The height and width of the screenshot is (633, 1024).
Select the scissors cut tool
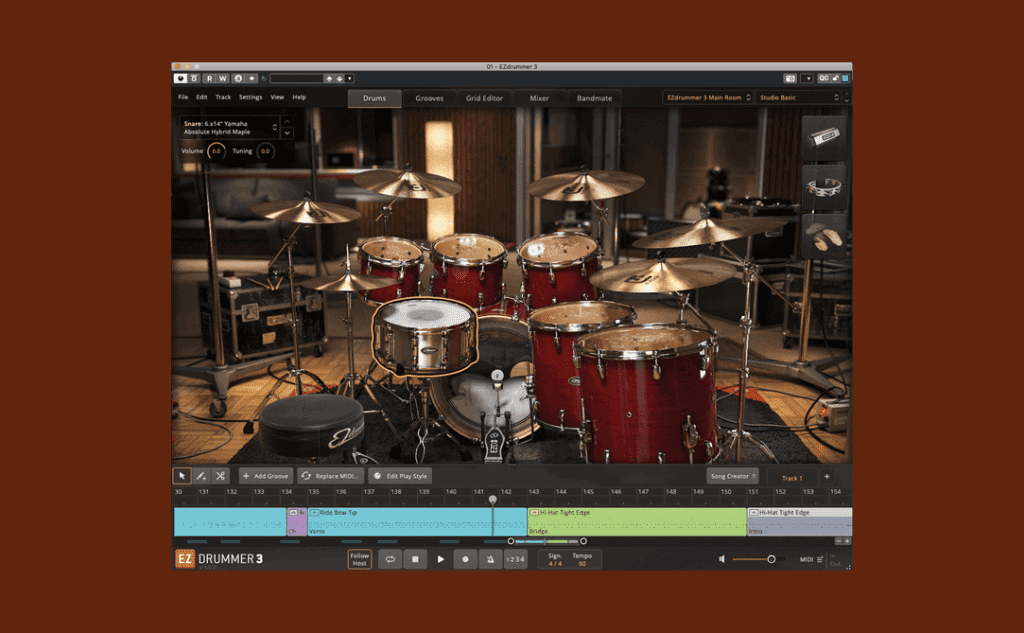point(220,476)
